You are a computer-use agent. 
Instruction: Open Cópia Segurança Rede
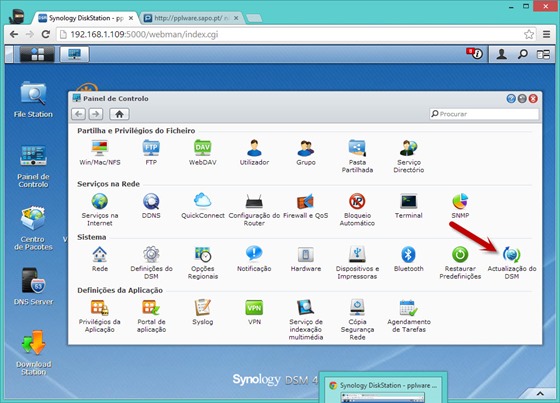(357, 319)
